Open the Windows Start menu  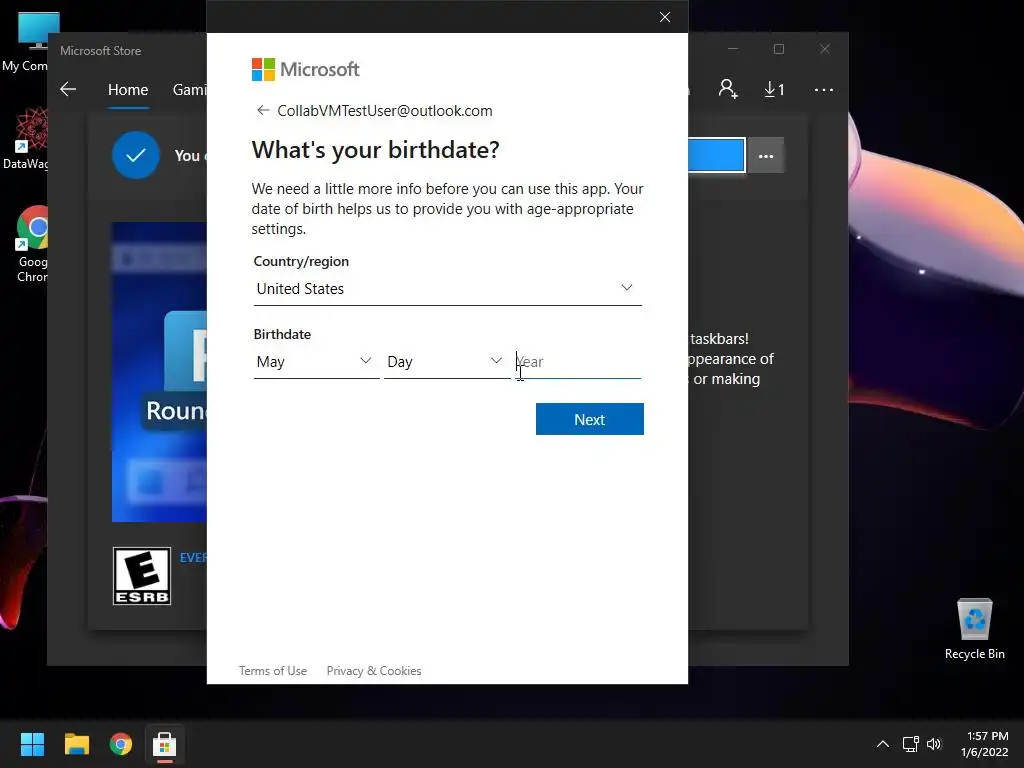(32, 744)
